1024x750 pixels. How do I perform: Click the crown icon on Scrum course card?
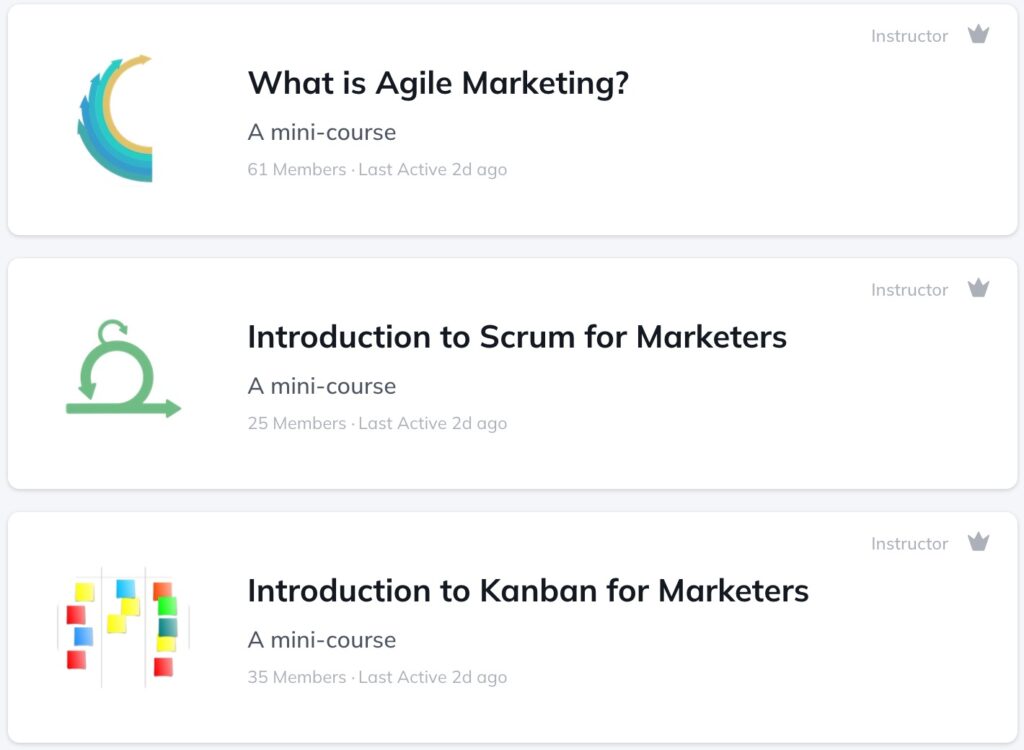[978, 287]
